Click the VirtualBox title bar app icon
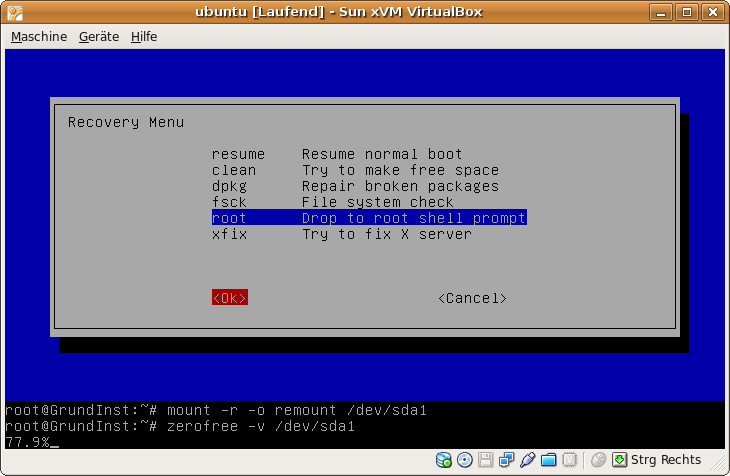This screenshot has height=476, width=730. click(15, 13)
